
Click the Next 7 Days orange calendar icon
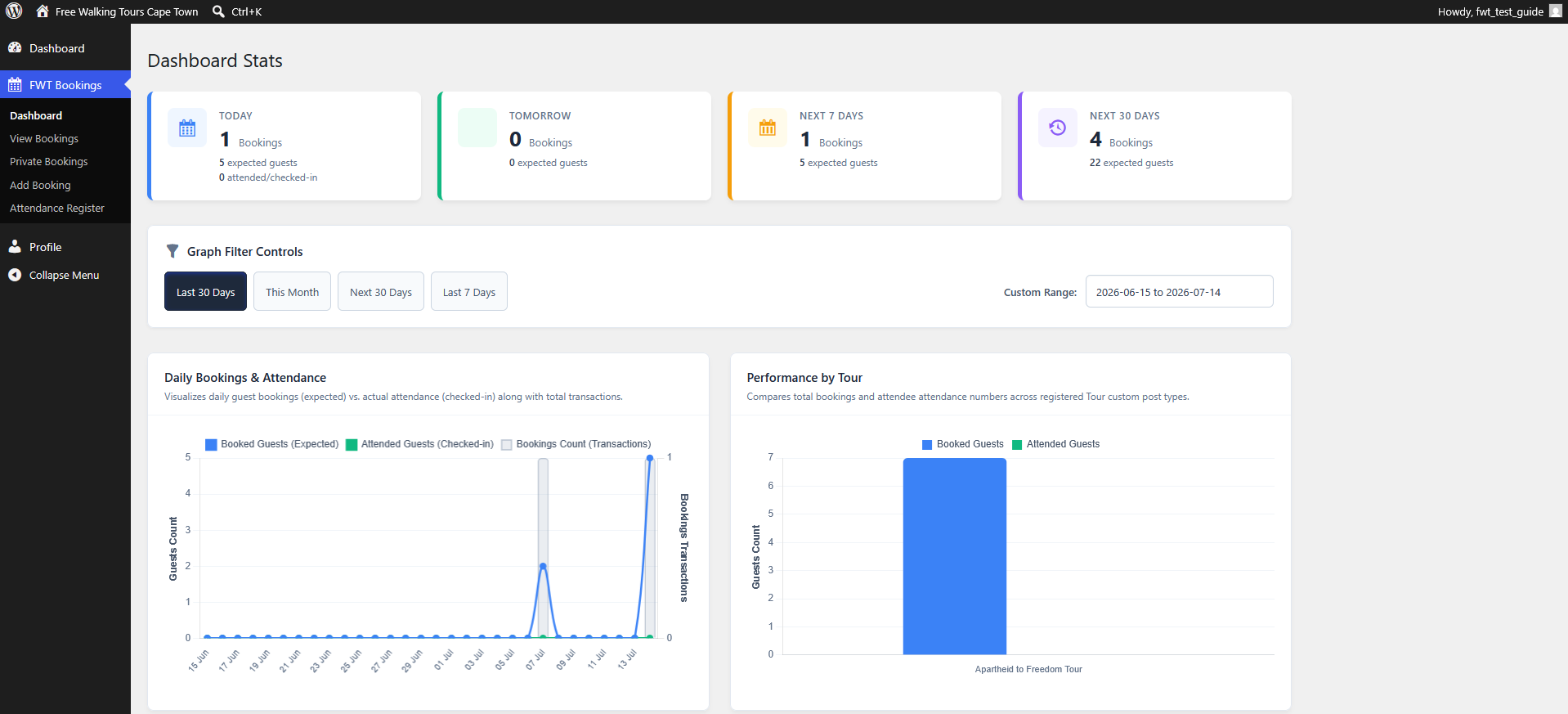[768, 128]
